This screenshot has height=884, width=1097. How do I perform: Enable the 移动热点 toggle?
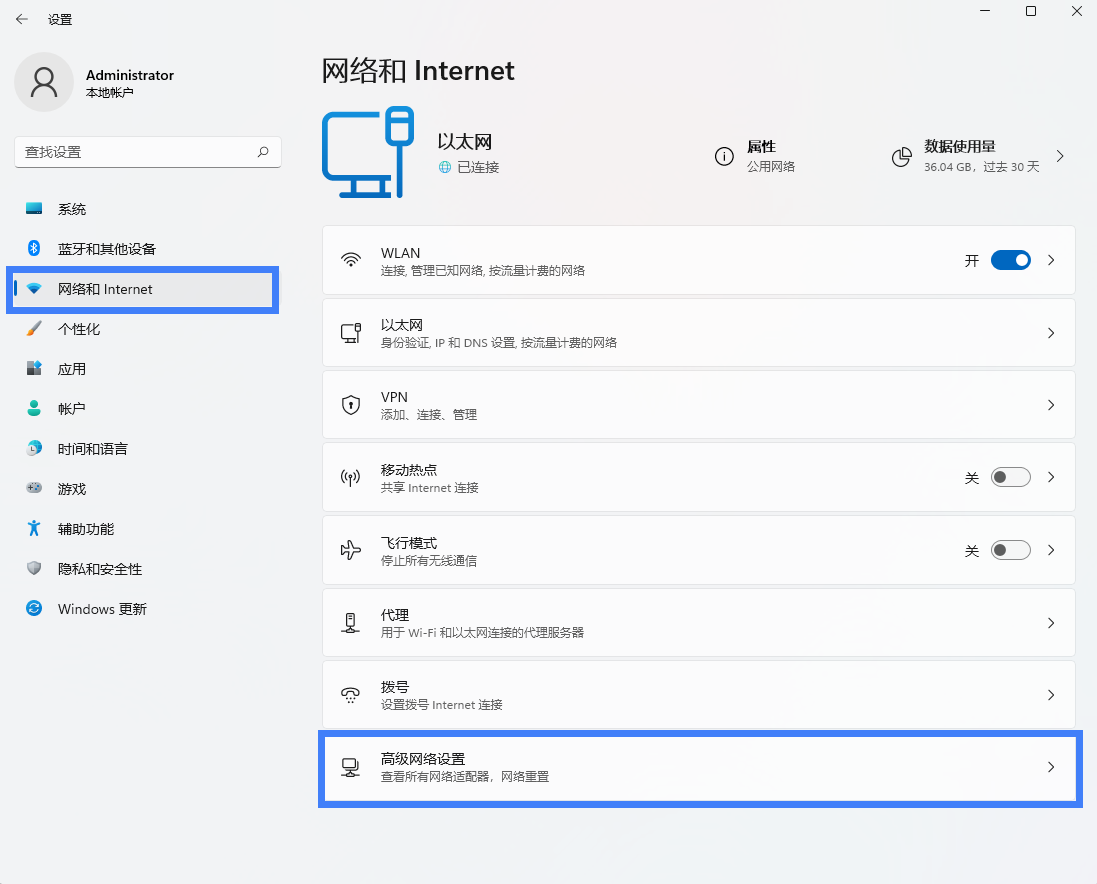click(x=1010, y=478)
